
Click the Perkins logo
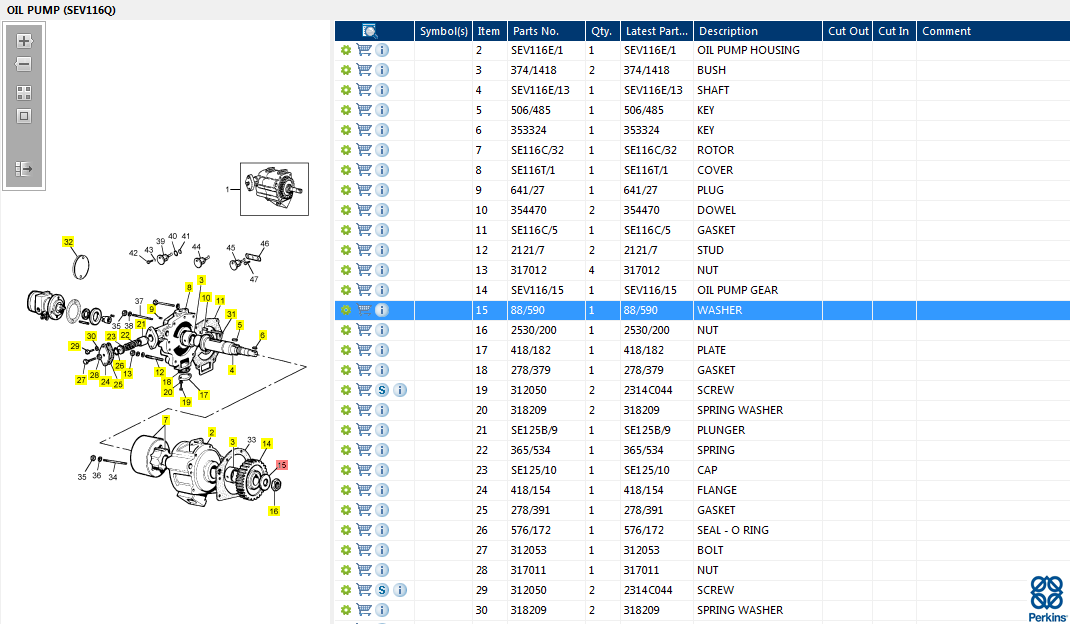pyautogui.click(x=1047, y=599)
